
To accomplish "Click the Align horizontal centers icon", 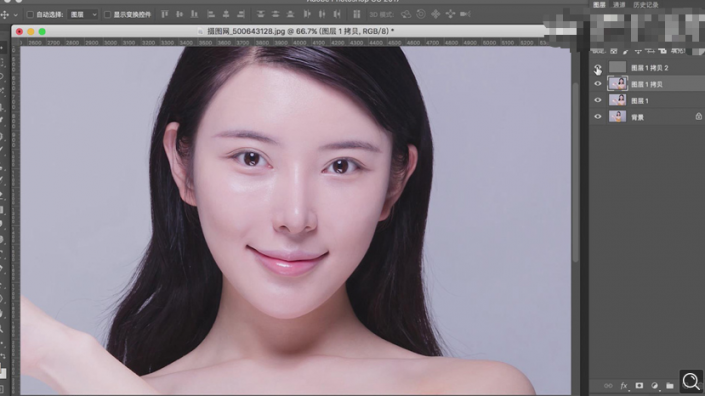I will pyautogui.click(x=226, y=14).
